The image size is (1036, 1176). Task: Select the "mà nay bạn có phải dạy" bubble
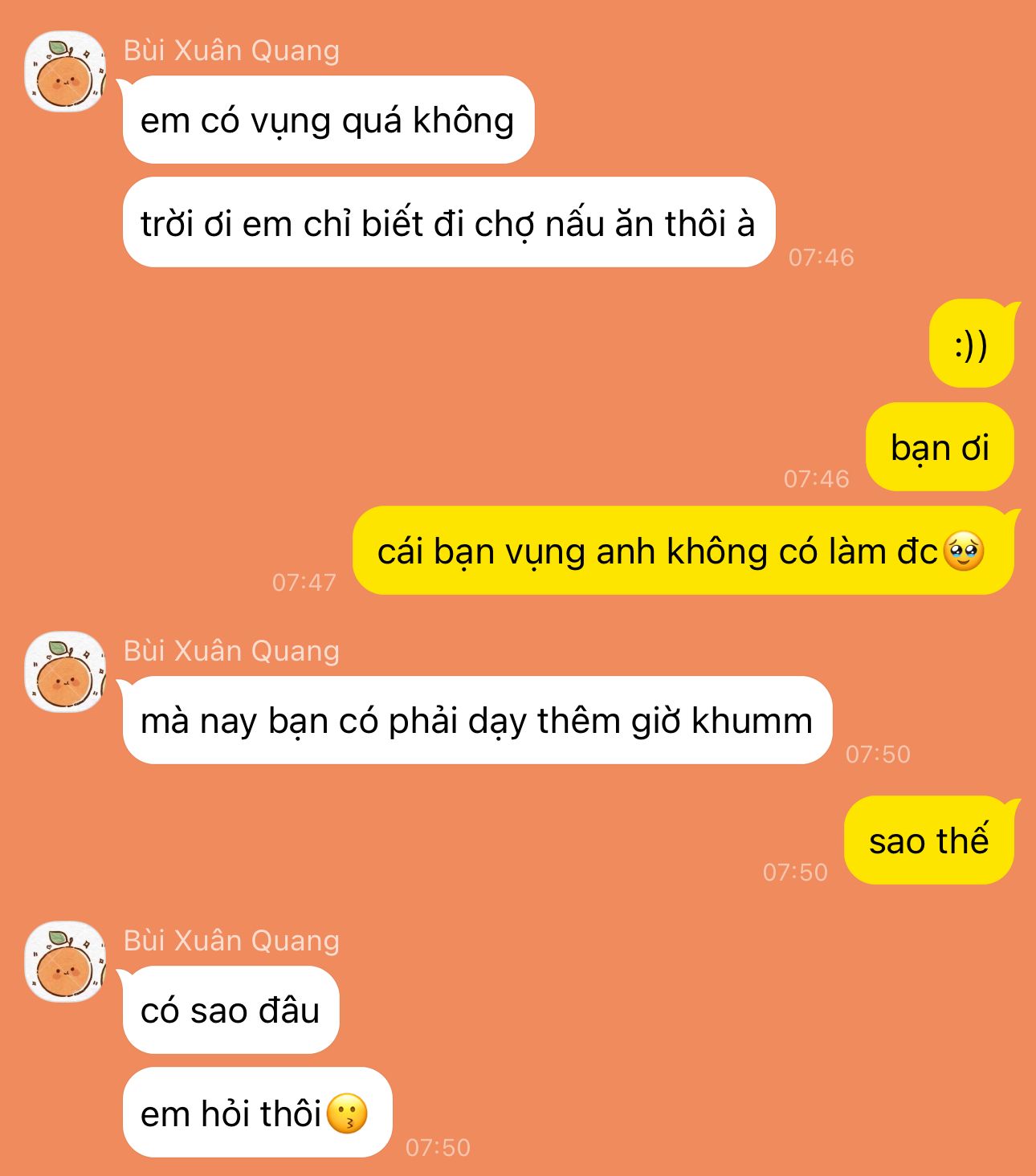pos(476,720)
